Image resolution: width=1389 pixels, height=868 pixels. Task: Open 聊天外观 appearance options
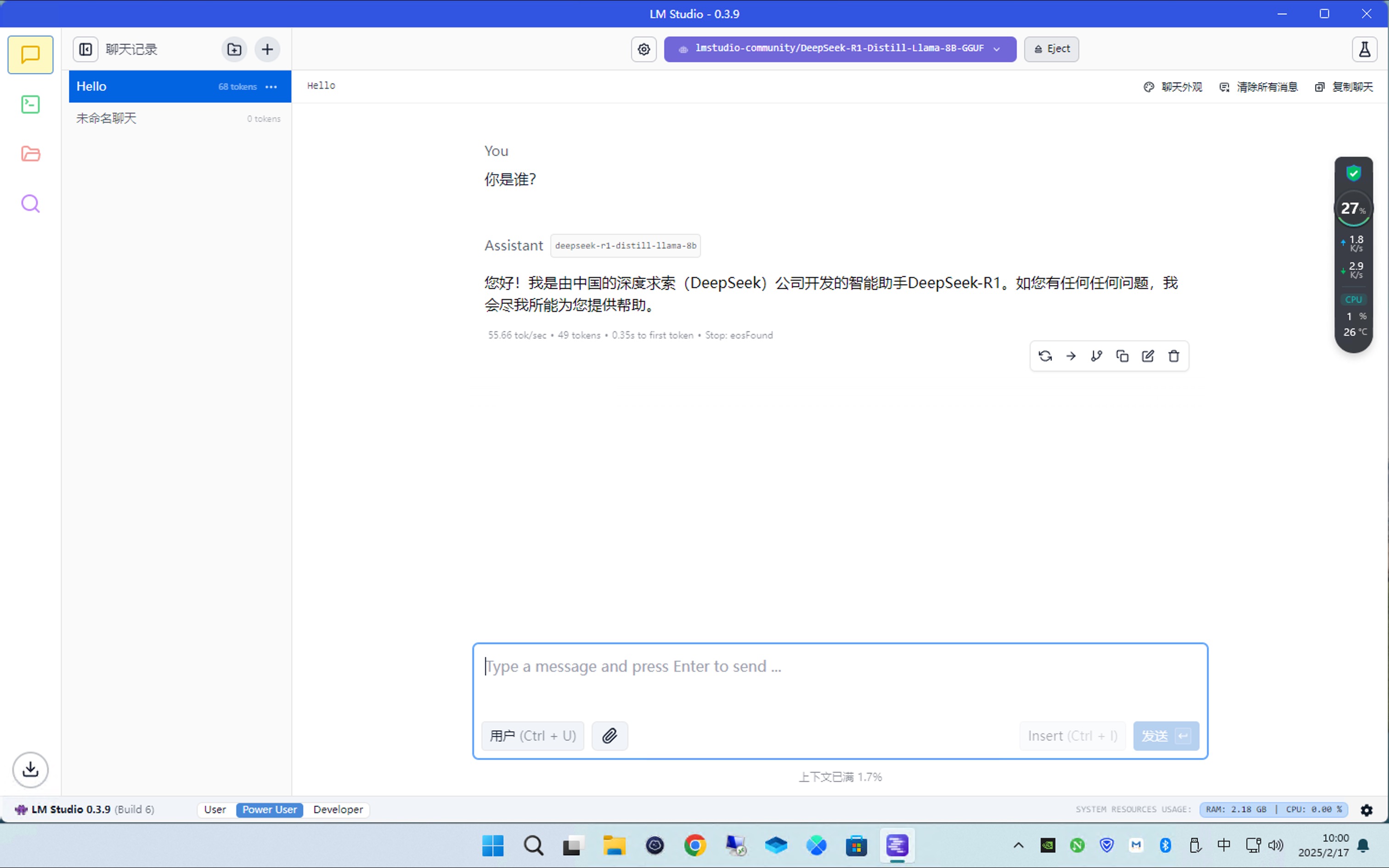[1173, 87]
